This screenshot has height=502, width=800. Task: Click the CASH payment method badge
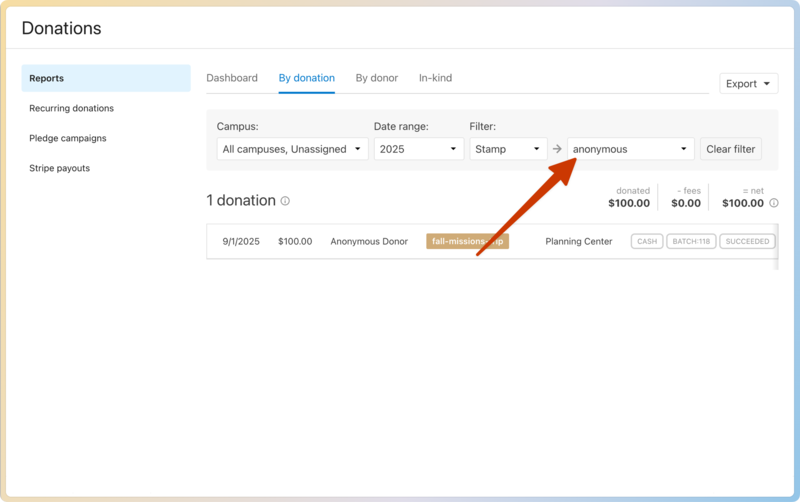point(647,241)
